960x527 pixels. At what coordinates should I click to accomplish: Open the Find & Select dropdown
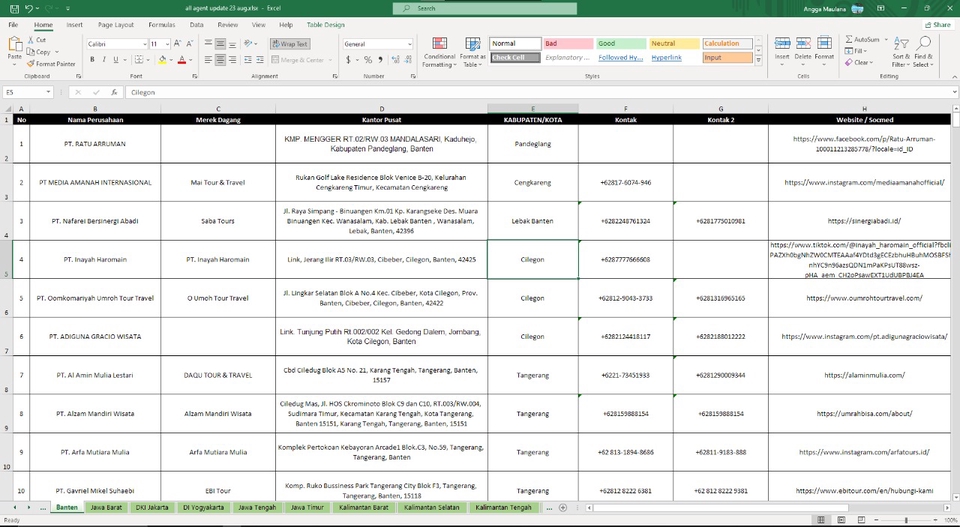[x=923, y=52]
